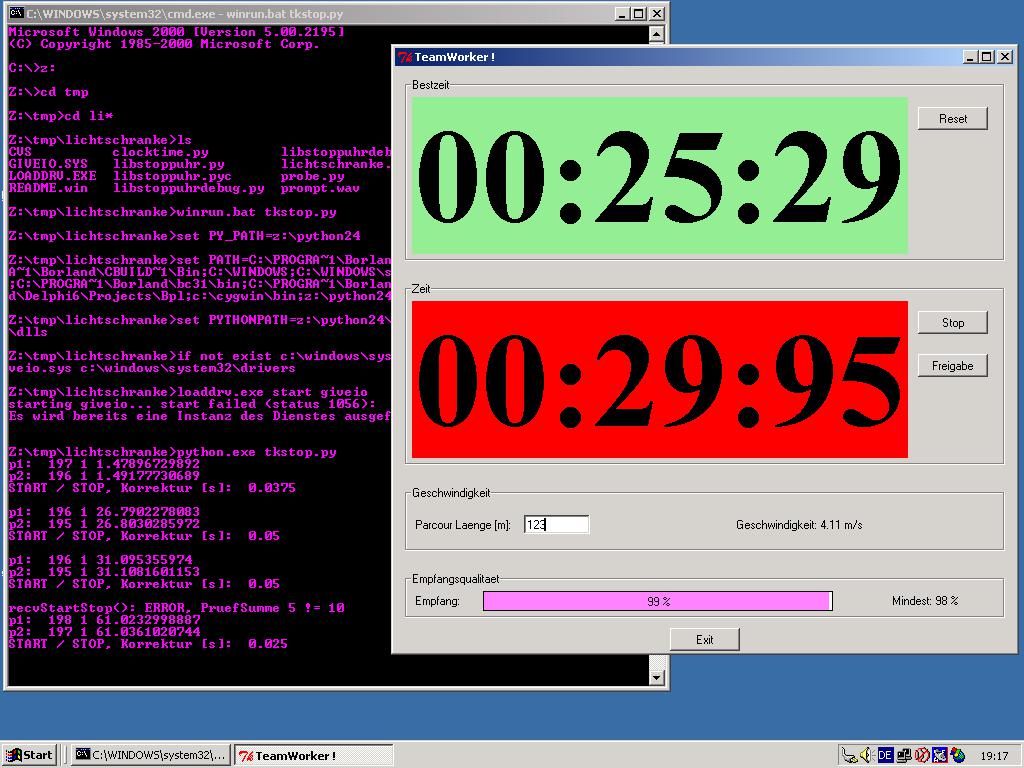Click the Empfang quality progress bar
Viewport: 1024px width, 768px height.
657,601
